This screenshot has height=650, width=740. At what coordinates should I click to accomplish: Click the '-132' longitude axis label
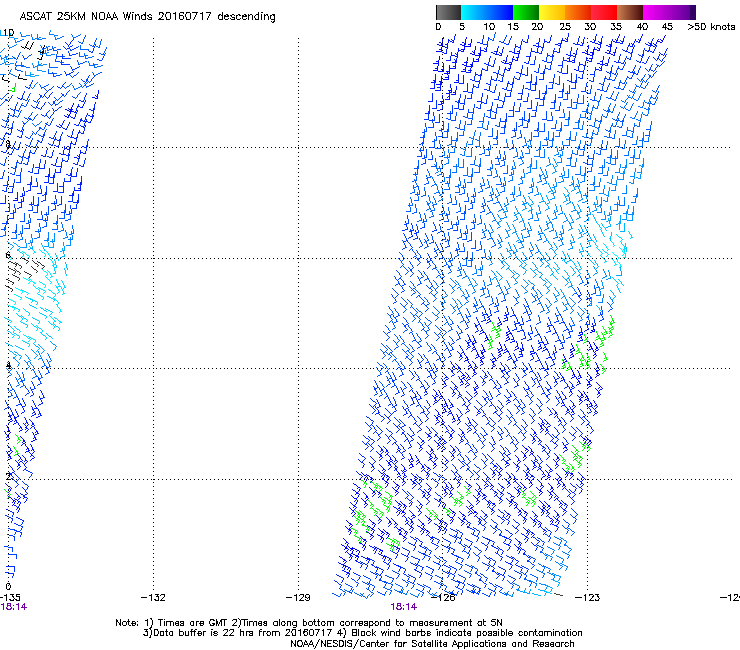point(153,598)
